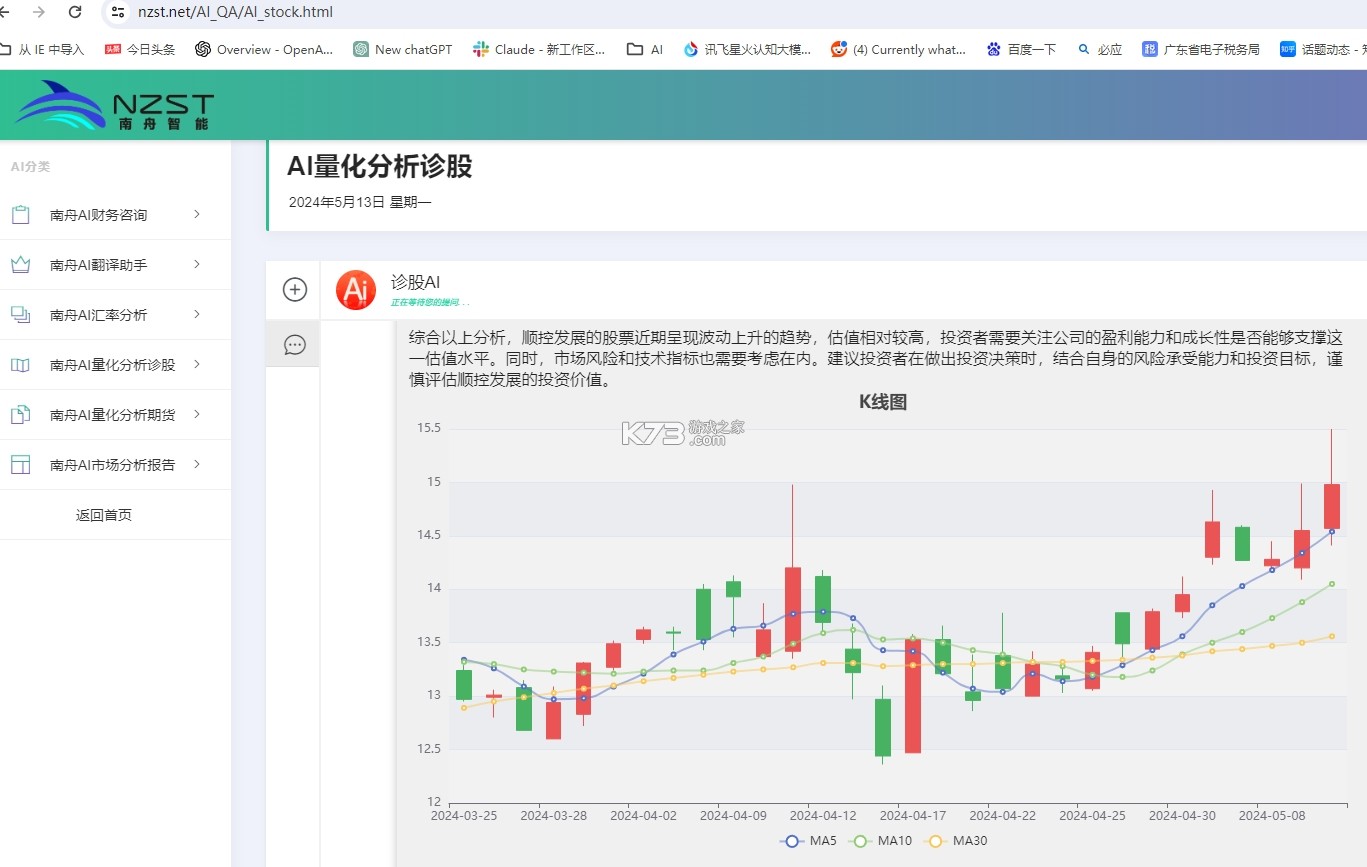Click the date text 2024年5月13日 星期一
This screenshot has height=867, width=1367.
pos(360,202)
